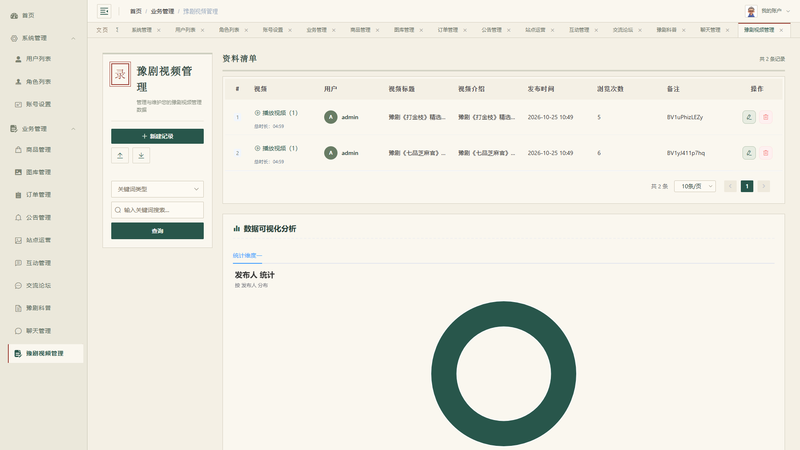Switch to the 角色列表 tab
Viewport: 800px width, 450px height.
pos(229,30)
